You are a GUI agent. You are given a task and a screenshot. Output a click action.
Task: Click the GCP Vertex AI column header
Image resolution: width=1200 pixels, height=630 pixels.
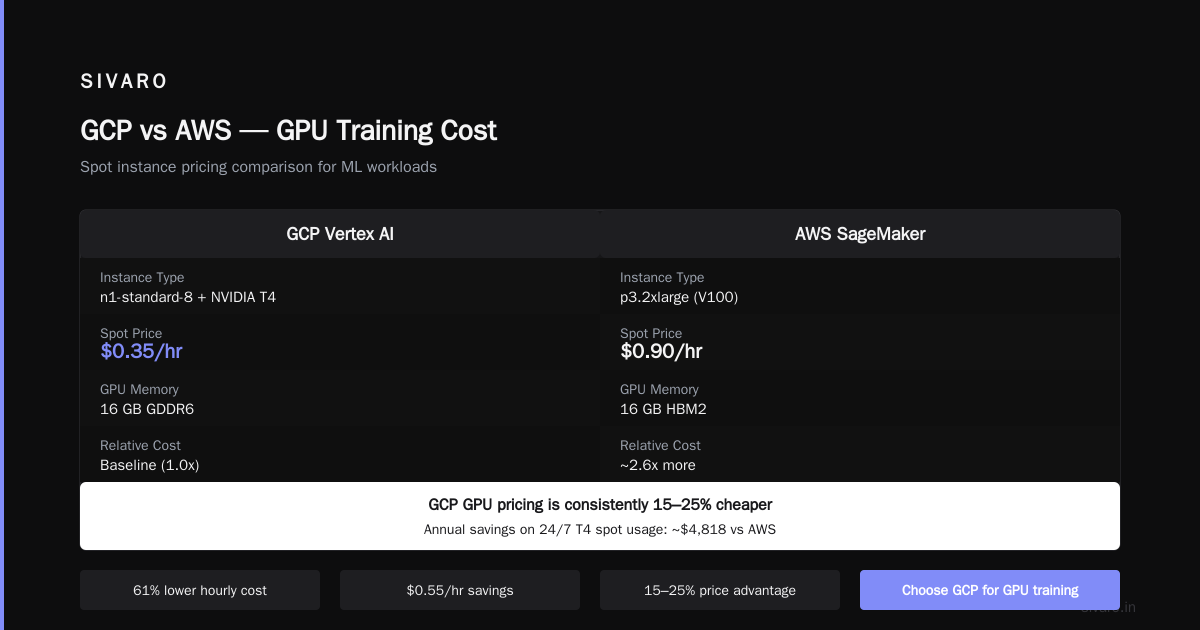340,234
